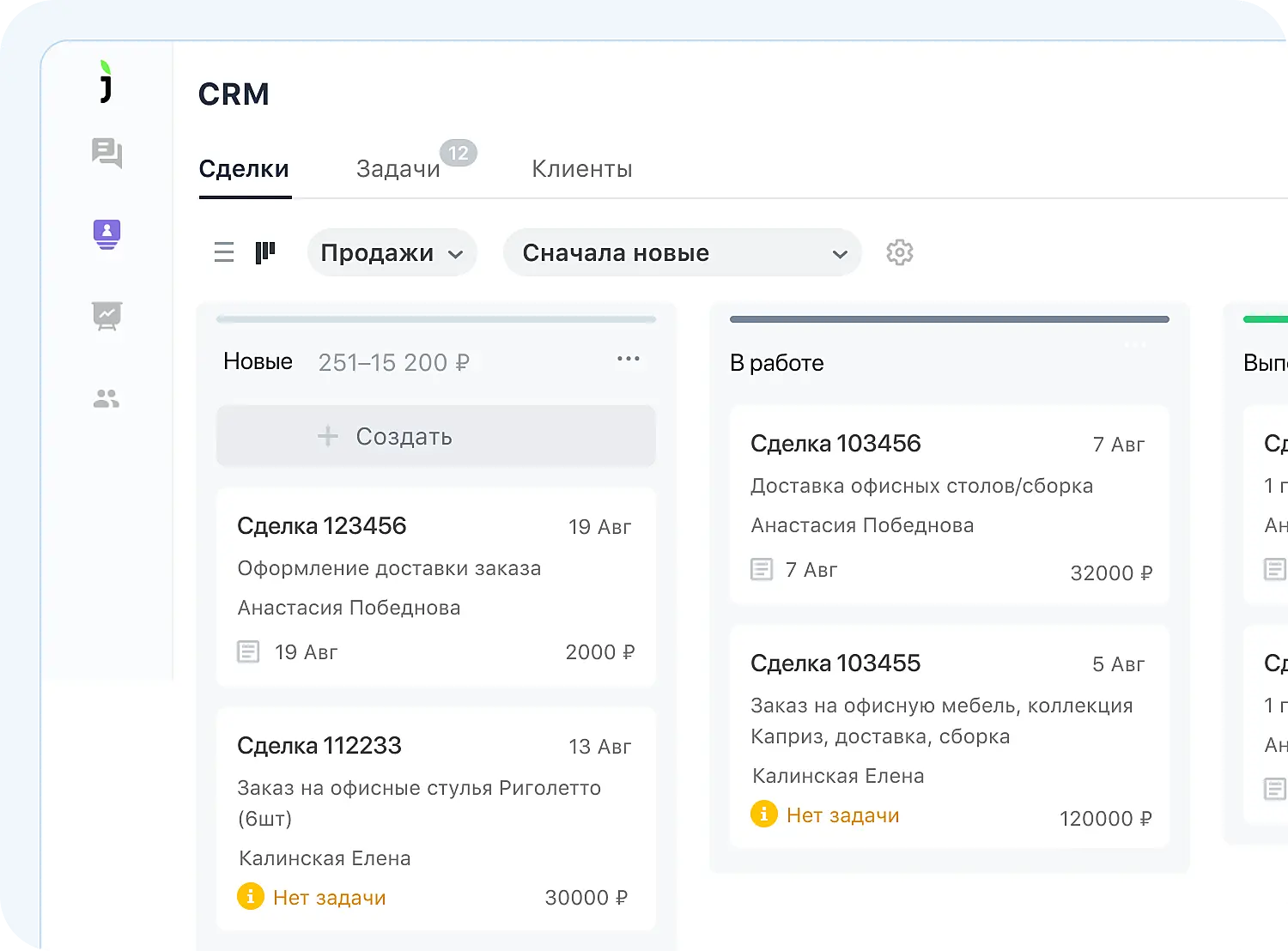Open the note icon on Сделка 123456
The height and width of the screenshot is (951, 1288).
pyautogui.click(x=247, y=651)
